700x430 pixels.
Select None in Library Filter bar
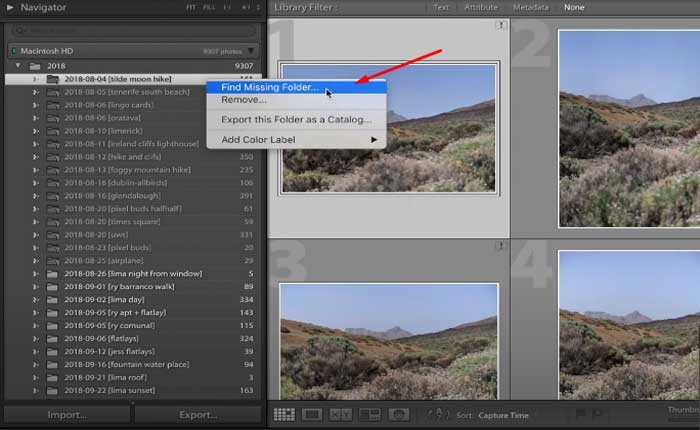[x=574, y=7]
